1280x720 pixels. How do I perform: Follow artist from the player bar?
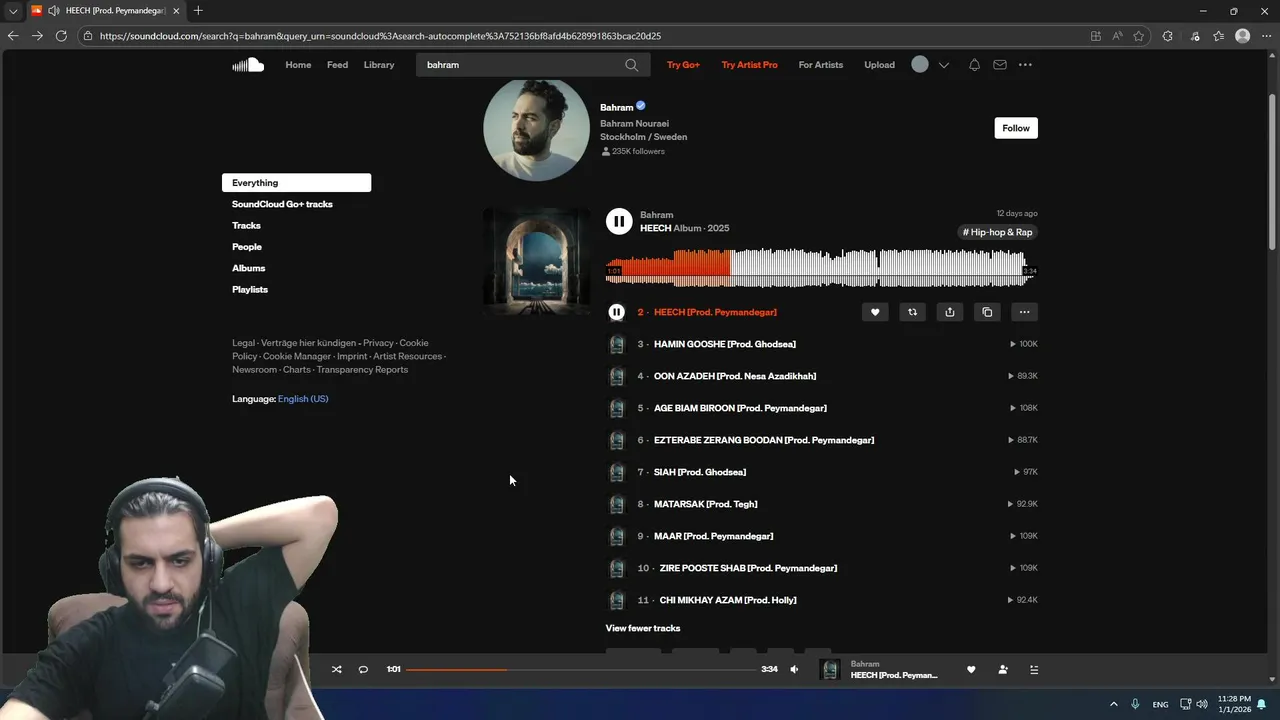coord(1003,670)
